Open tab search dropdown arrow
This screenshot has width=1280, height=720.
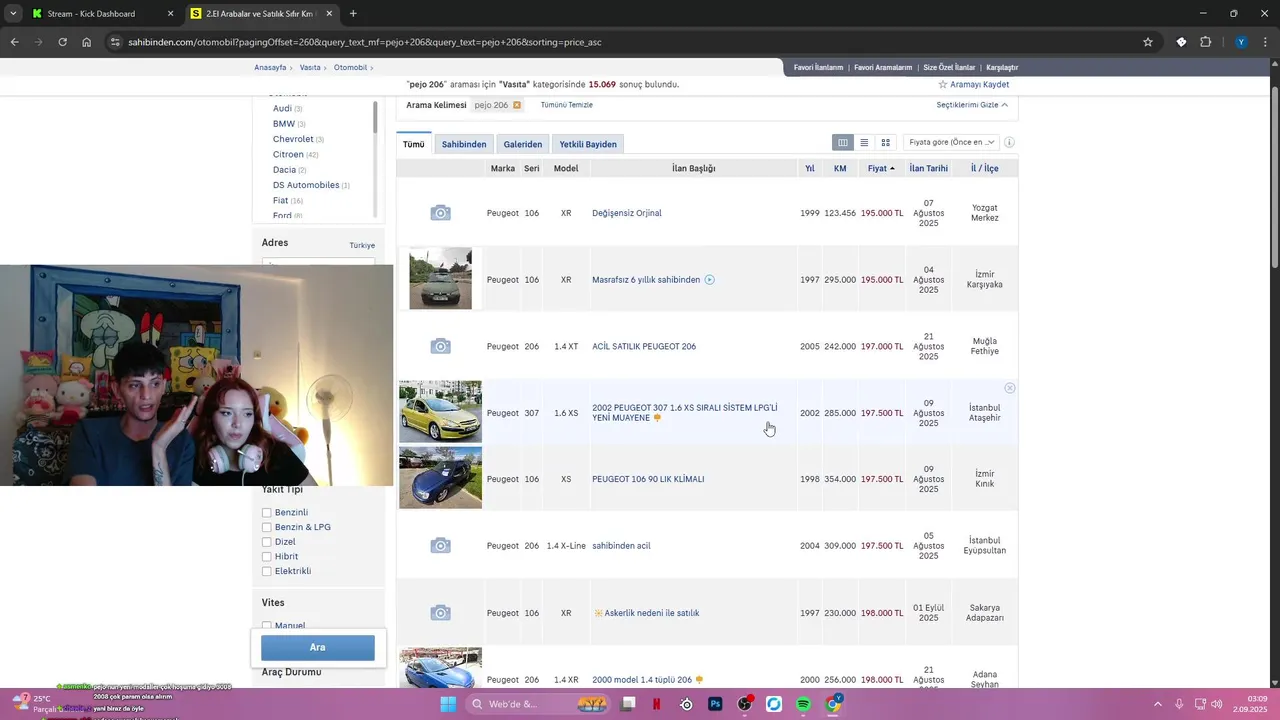[x=12, y=14]
